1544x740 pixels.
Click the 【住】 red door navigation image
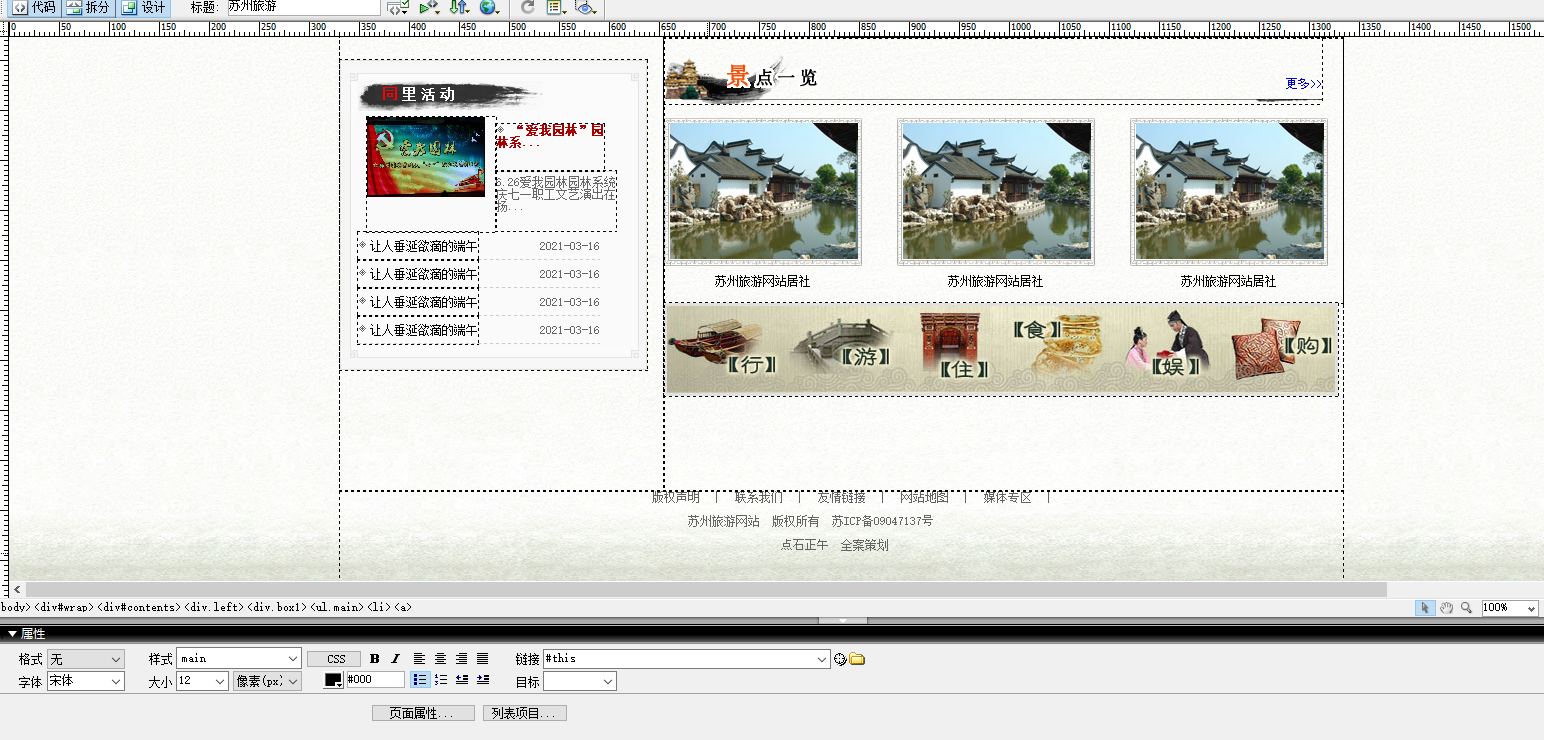(956, 346)
